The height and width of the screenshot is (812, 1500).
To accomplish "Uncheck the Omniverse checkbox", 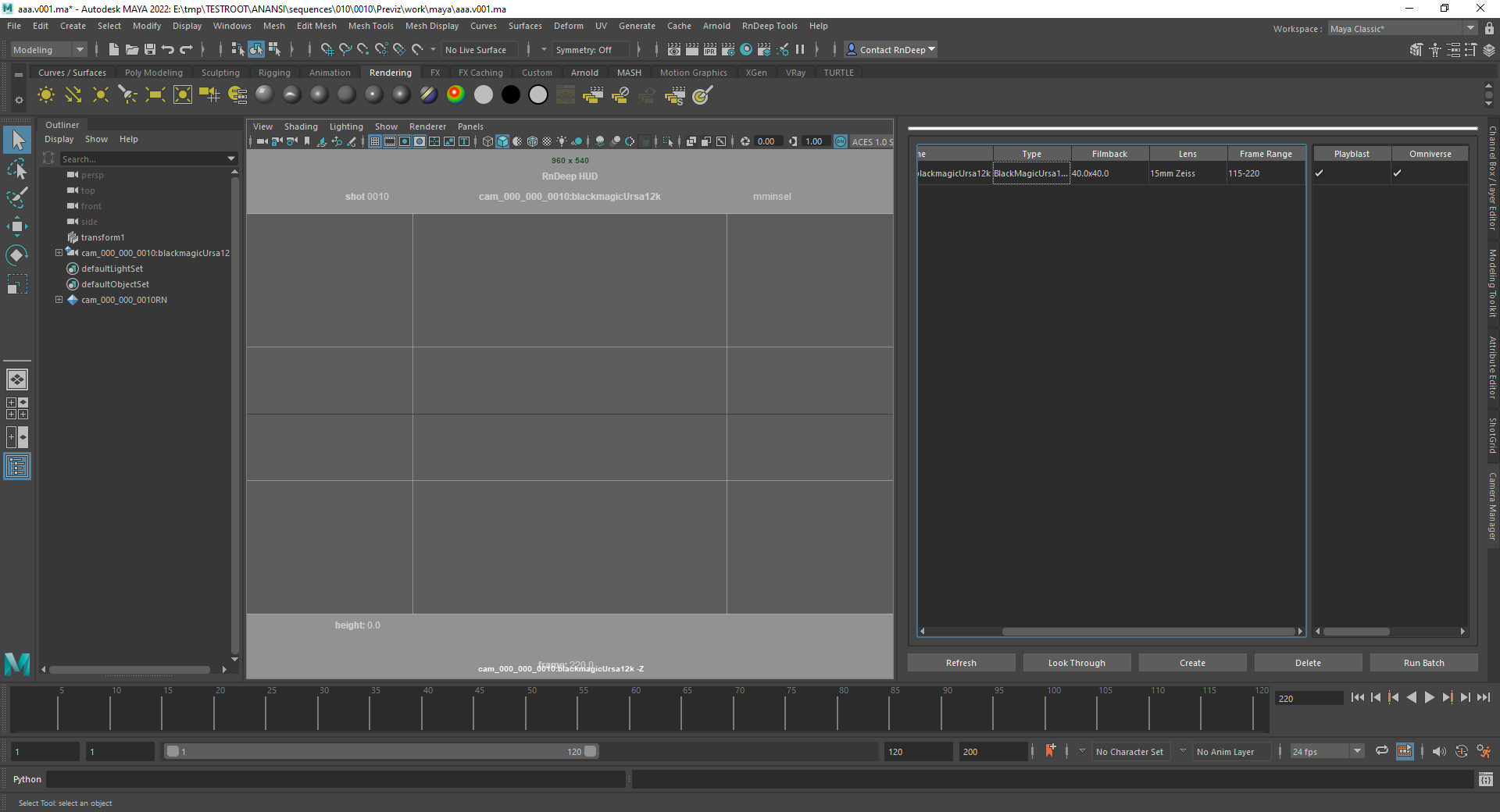I will click(x=1398, y=173).
